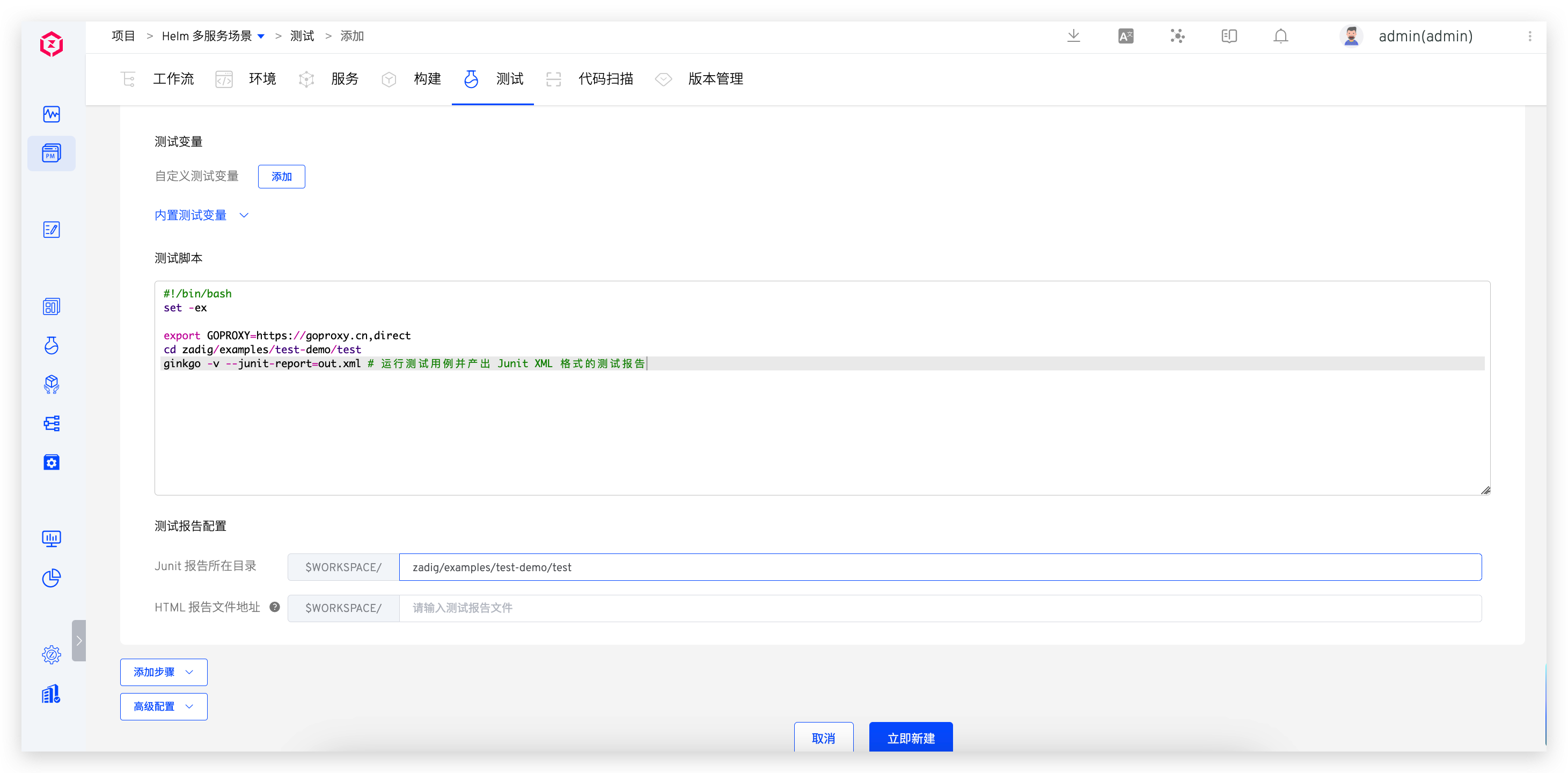1568x773 pixels.
Task: Click the notification bell icon
Action: click(x=1281, y=36)
